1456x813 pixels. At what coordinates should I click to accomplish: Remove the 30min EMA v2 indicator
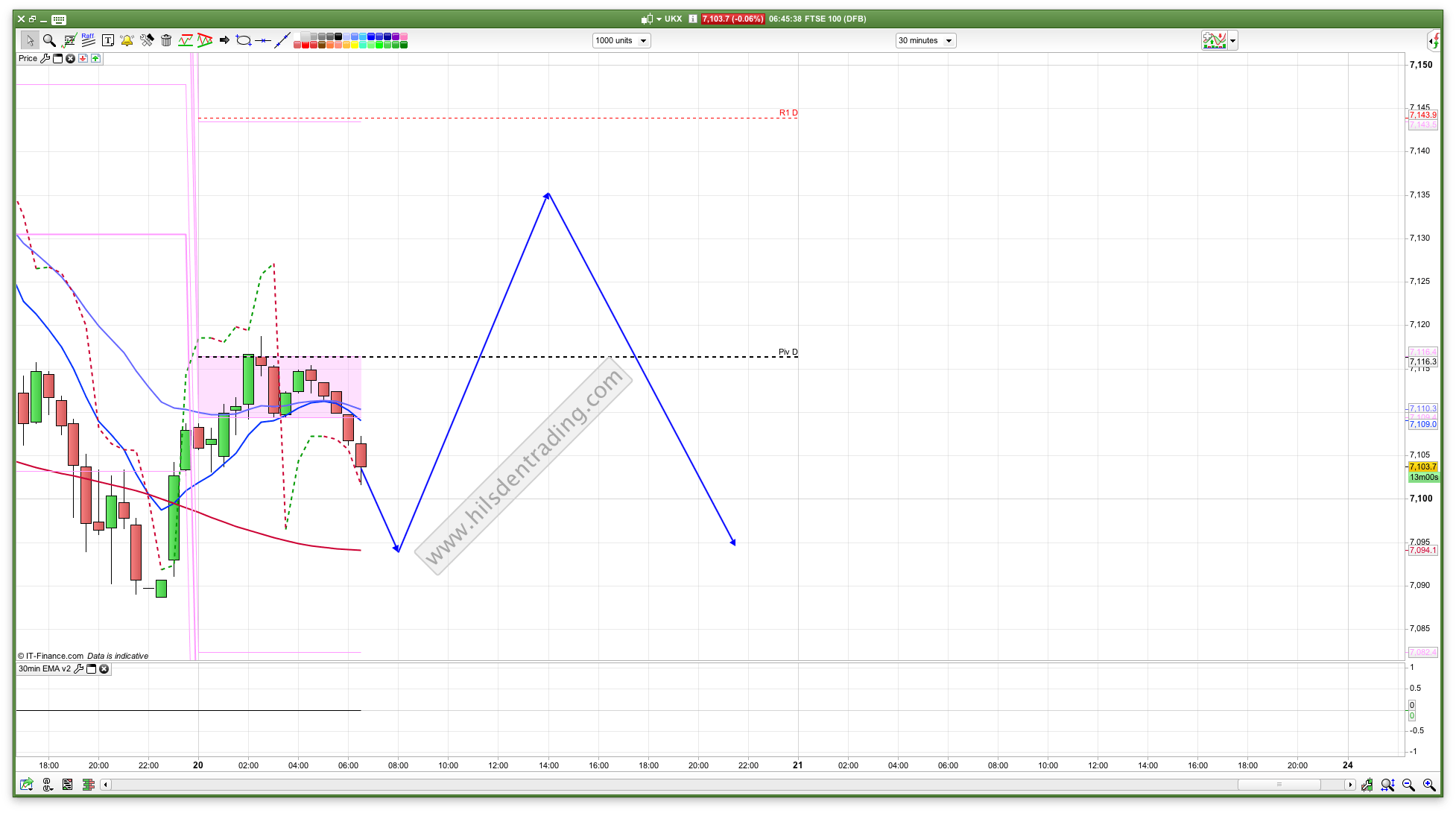(104, 668)
